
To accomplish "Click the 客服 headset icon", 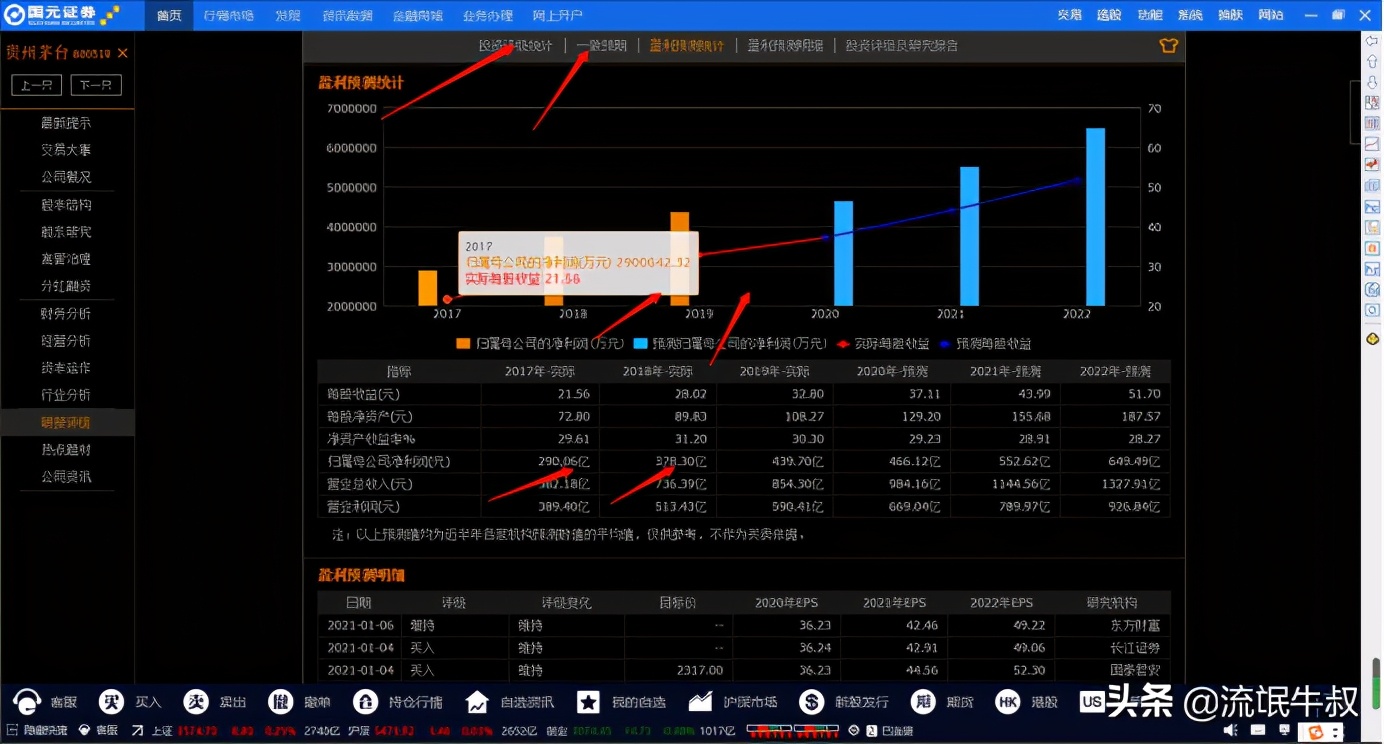I will click(28, 701).
